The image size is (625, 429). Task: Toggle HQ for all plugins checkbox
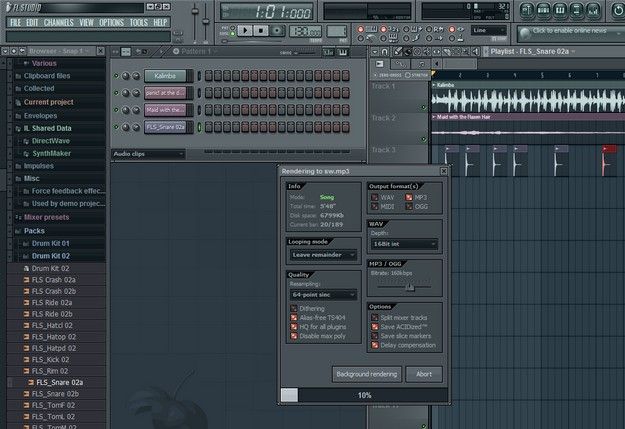click(x=294, y=327)
